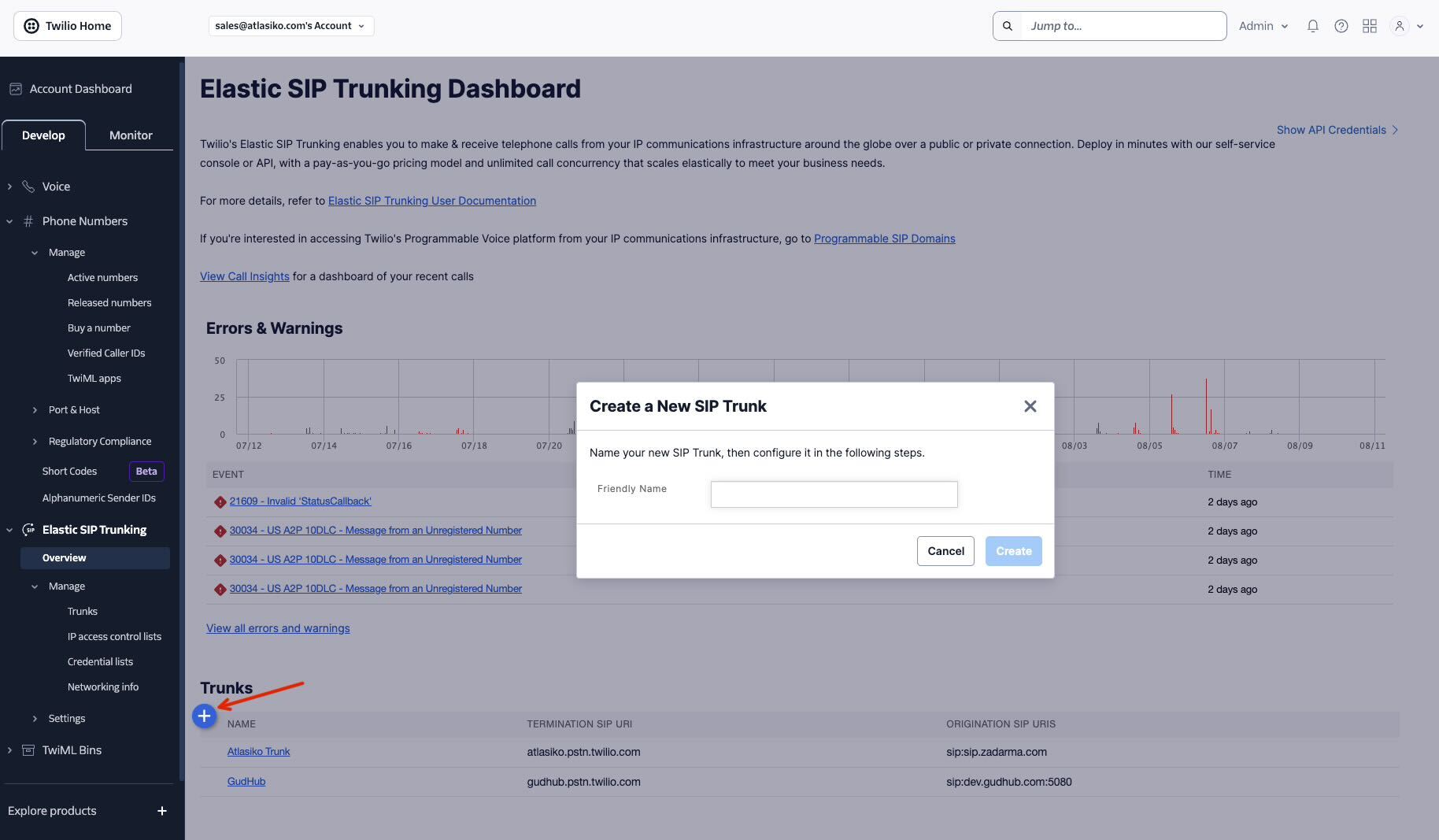Open the Admin dropdown menu
Screen dimensions: 1439x840
click(1263, 26)
